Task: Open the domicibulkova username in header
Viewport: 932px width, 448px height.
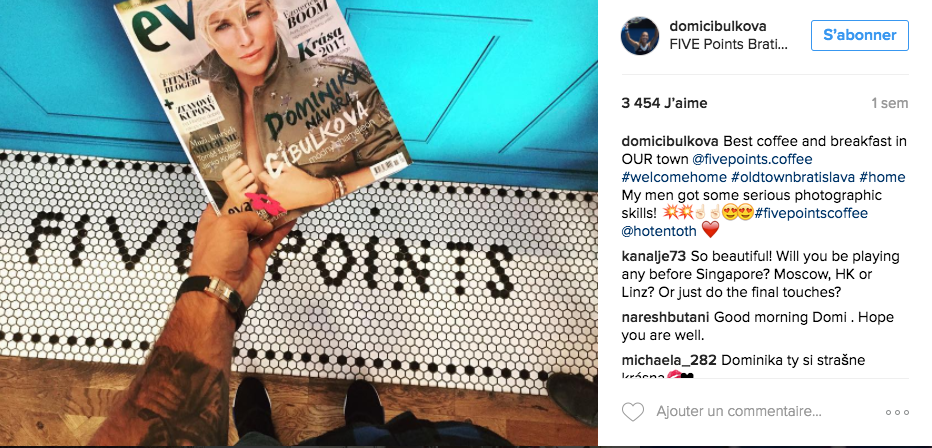Action: pos(717,26)
